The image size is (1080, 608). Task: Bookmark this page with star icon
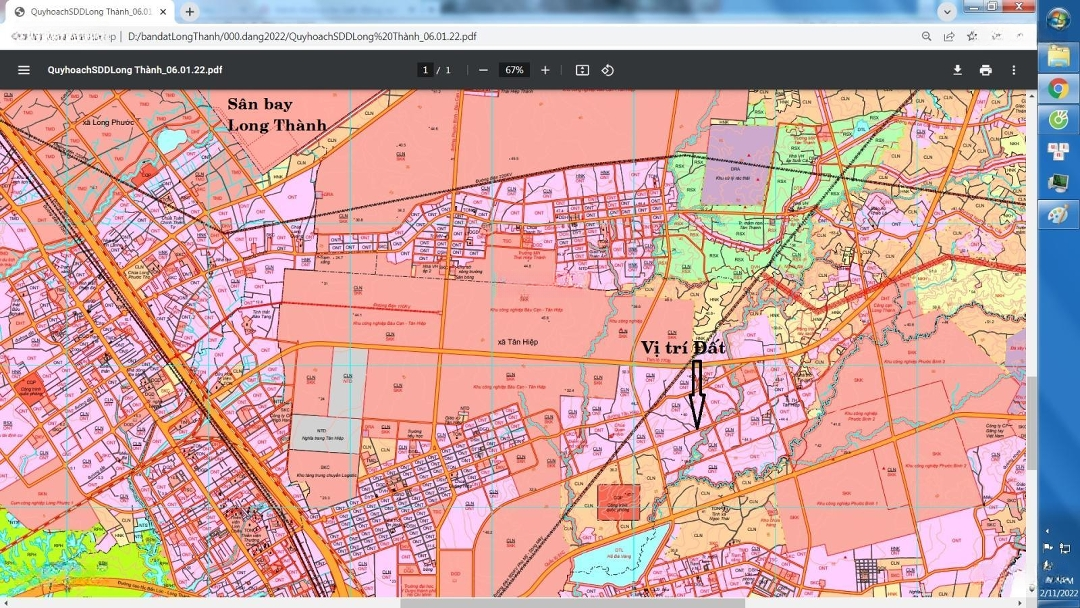pos(972,36)
